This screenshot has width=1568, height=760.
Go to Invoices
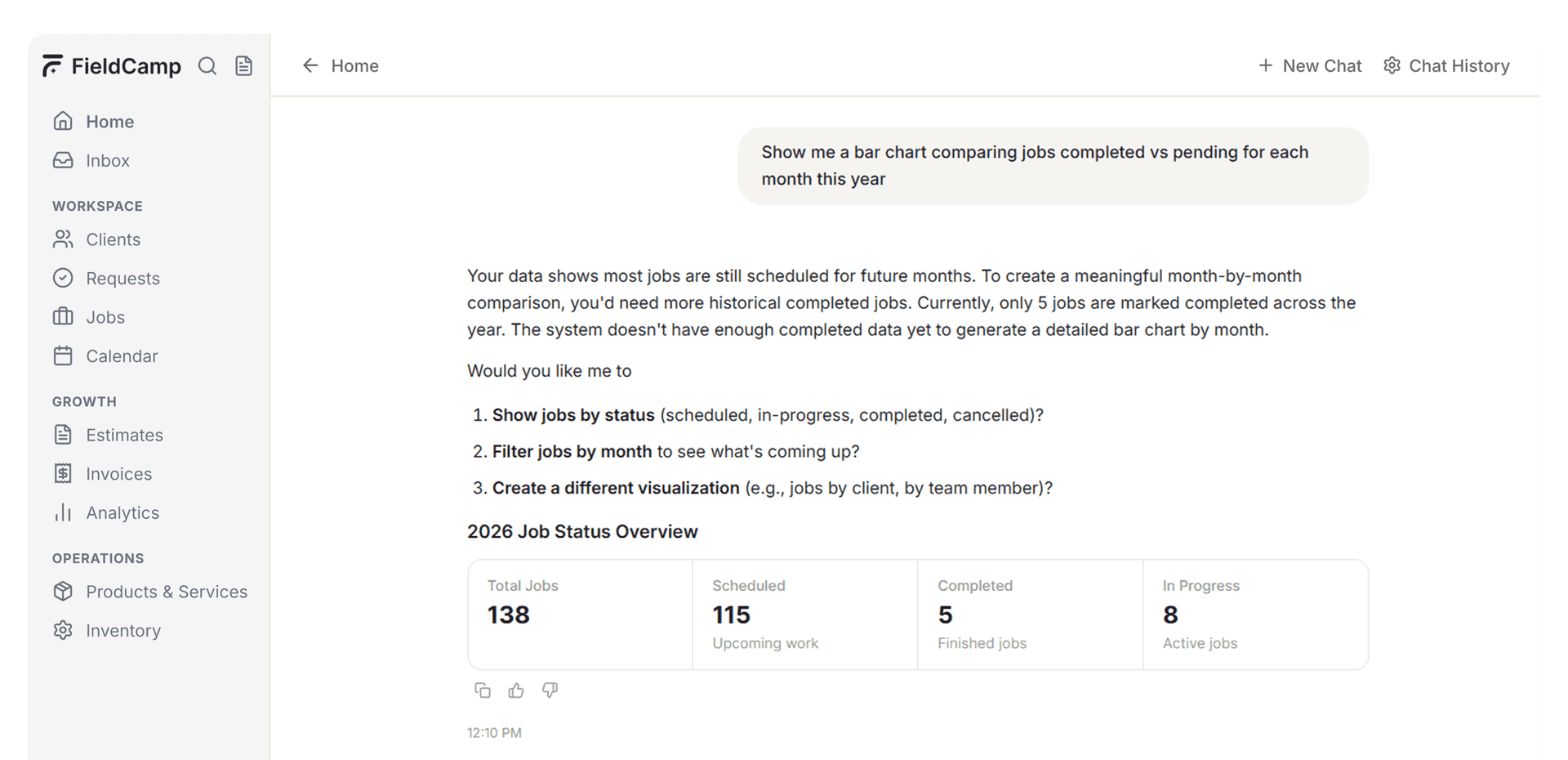pyautogui.click(x=118, y=474)
